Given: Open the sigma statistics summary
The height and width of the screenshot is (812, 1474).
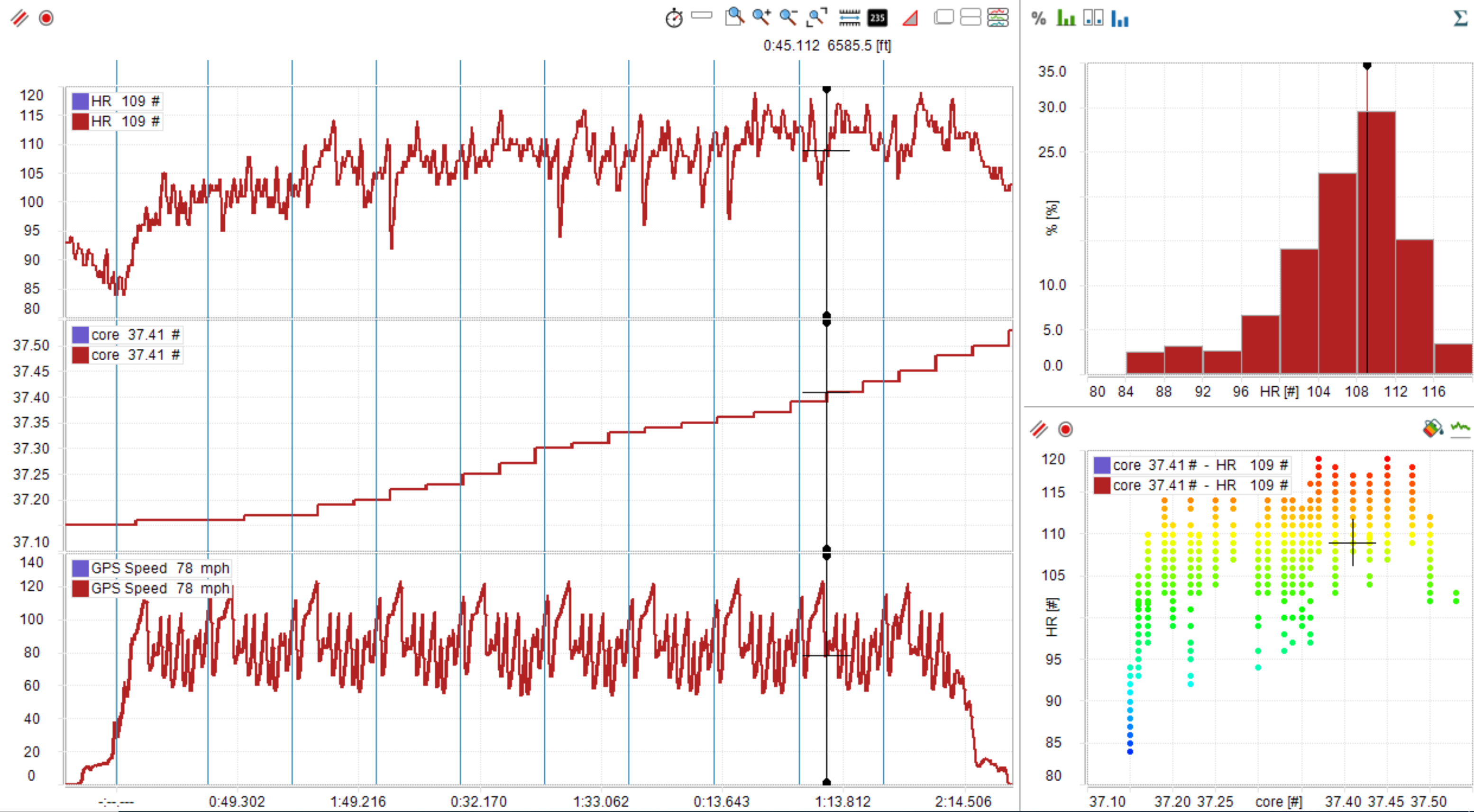Looking at the screenshot, I should click(1461, 18).
